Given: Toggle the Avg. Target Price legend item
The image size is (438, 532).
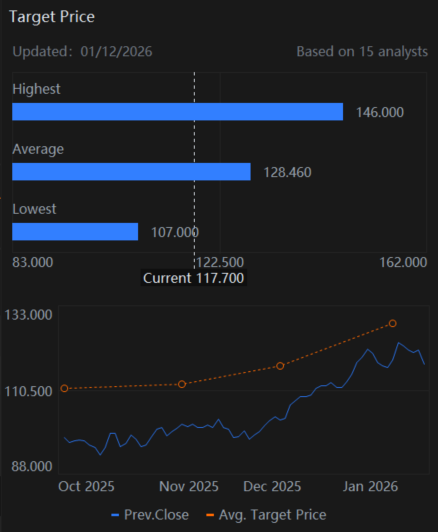Looking at the screenshot, I should [266, 515].
